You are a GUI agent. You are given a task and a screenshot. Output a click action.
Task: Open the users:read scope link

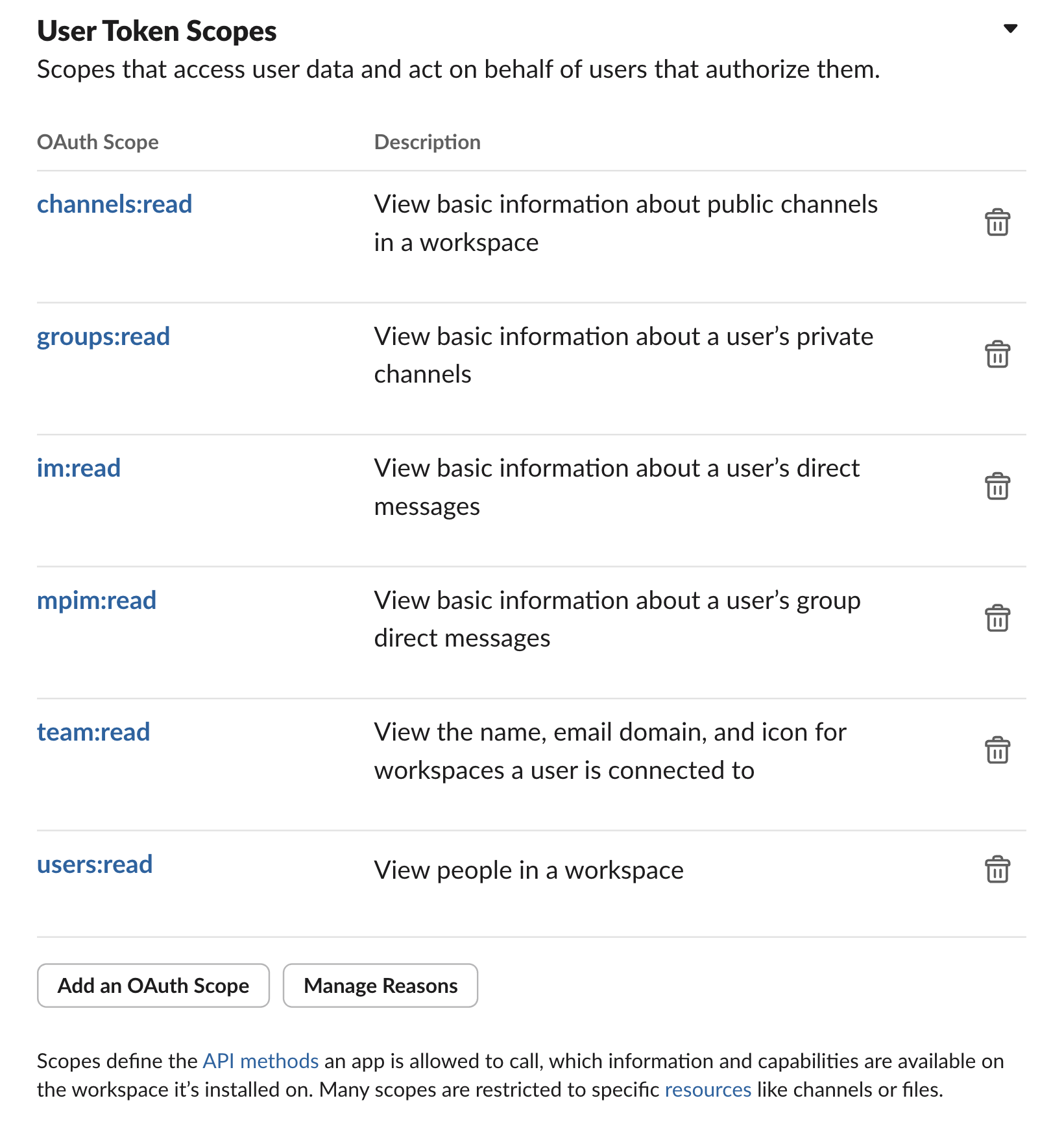[95, 864]
